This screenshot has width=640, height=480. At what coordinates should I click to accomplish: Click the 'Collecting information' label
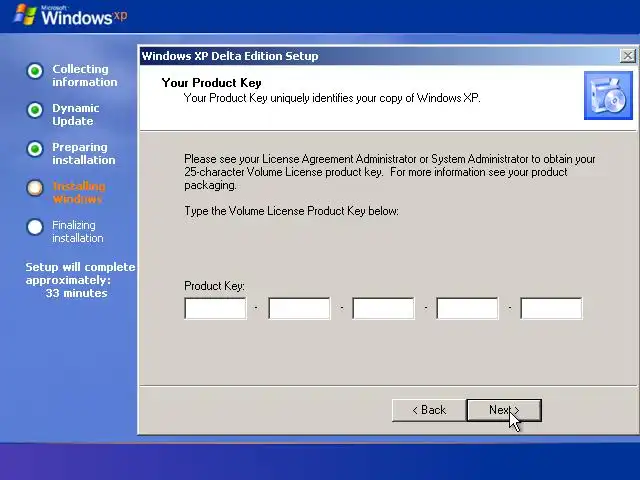pos(84,76)
